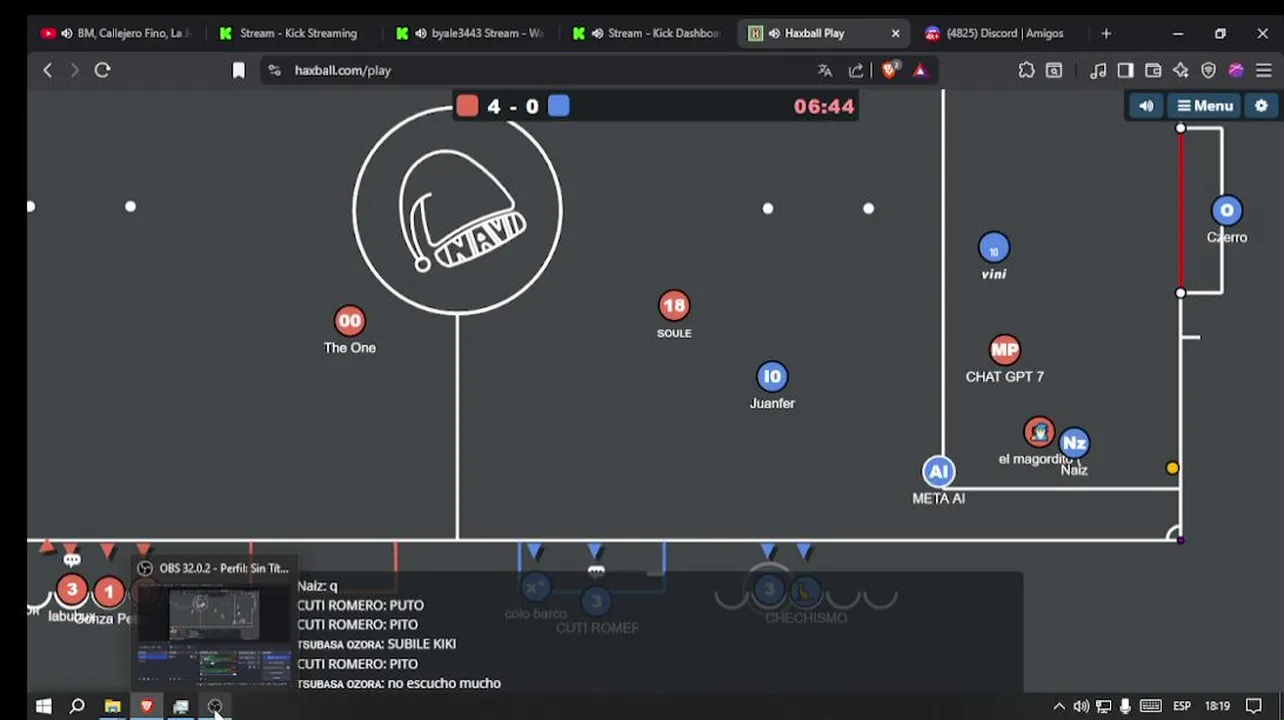Open the network icon in system tray

click(x=1103, y=706)
